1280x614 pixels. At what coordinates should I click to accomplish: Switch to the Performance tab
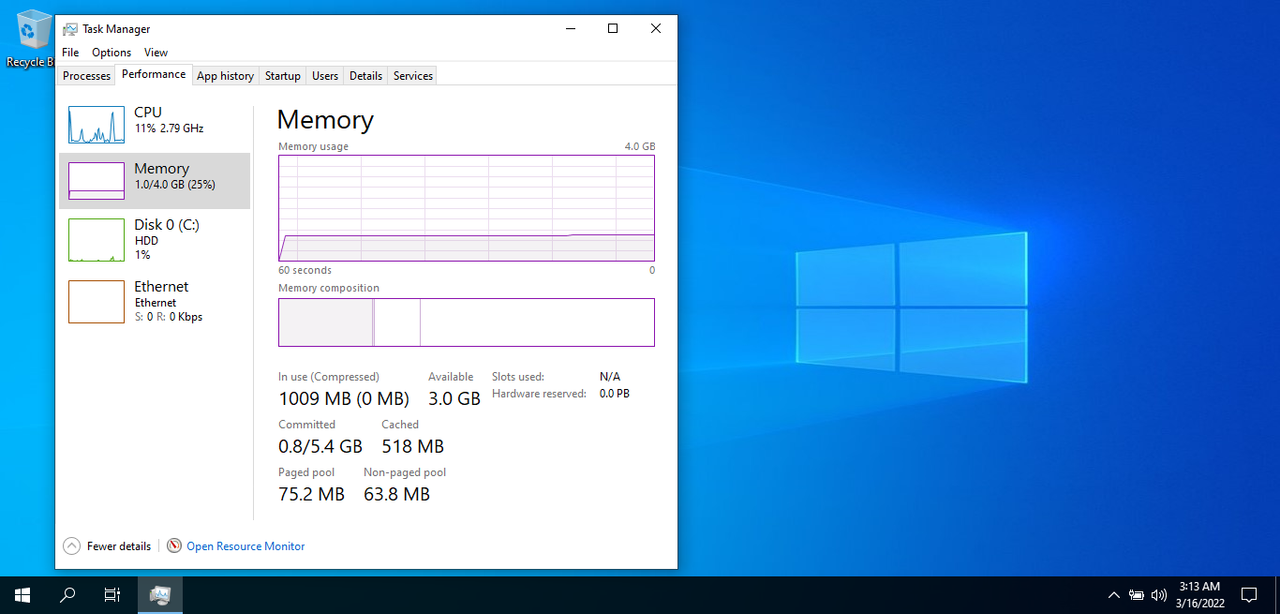[154, 74]
